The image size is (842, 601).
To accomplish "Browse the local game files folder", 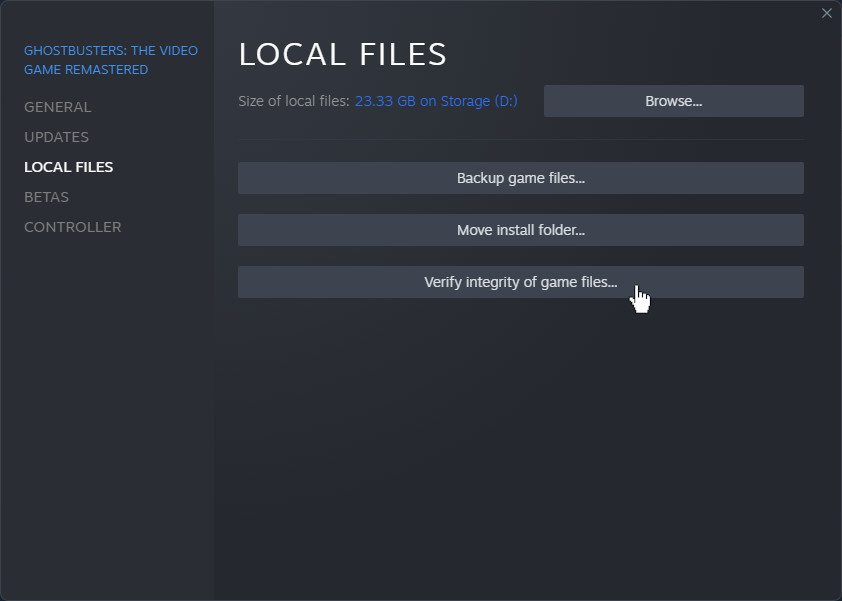I will [673, 101].
